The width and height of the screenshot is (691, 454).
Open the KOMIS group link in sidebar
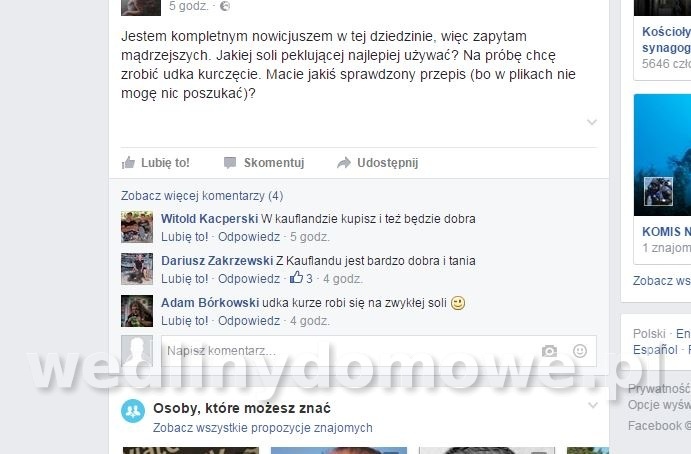pos(666,232)
